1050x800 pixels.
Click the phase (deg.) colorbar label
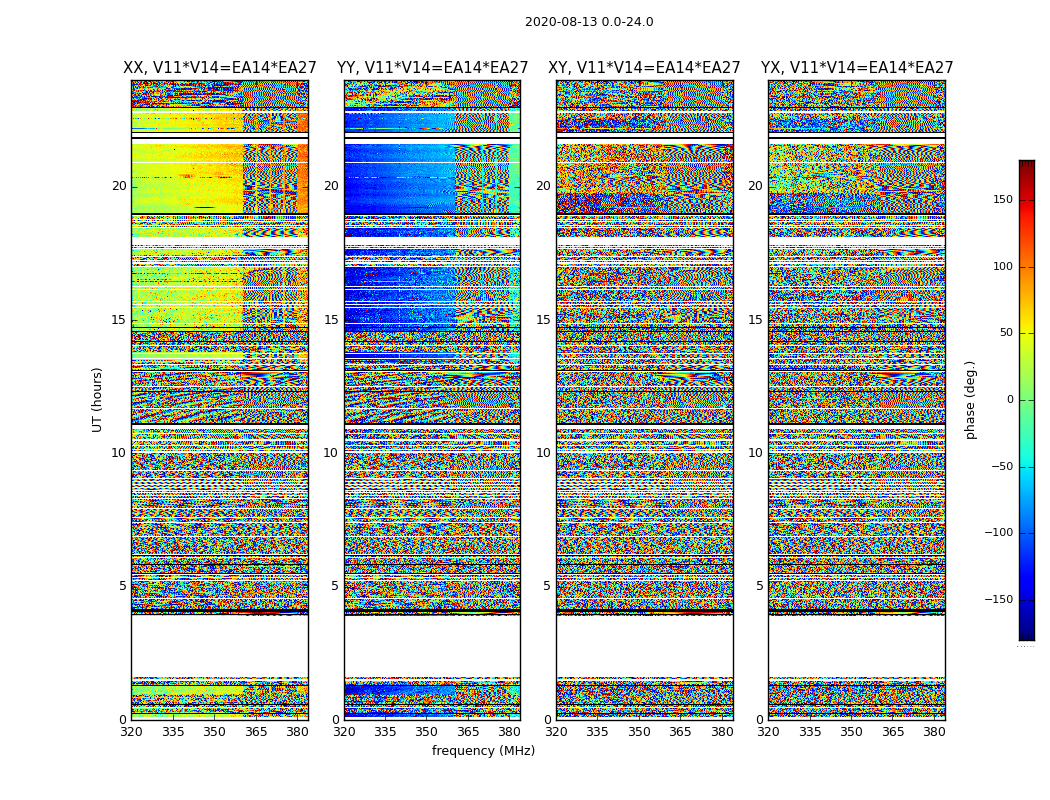click(x=970, y=399)
